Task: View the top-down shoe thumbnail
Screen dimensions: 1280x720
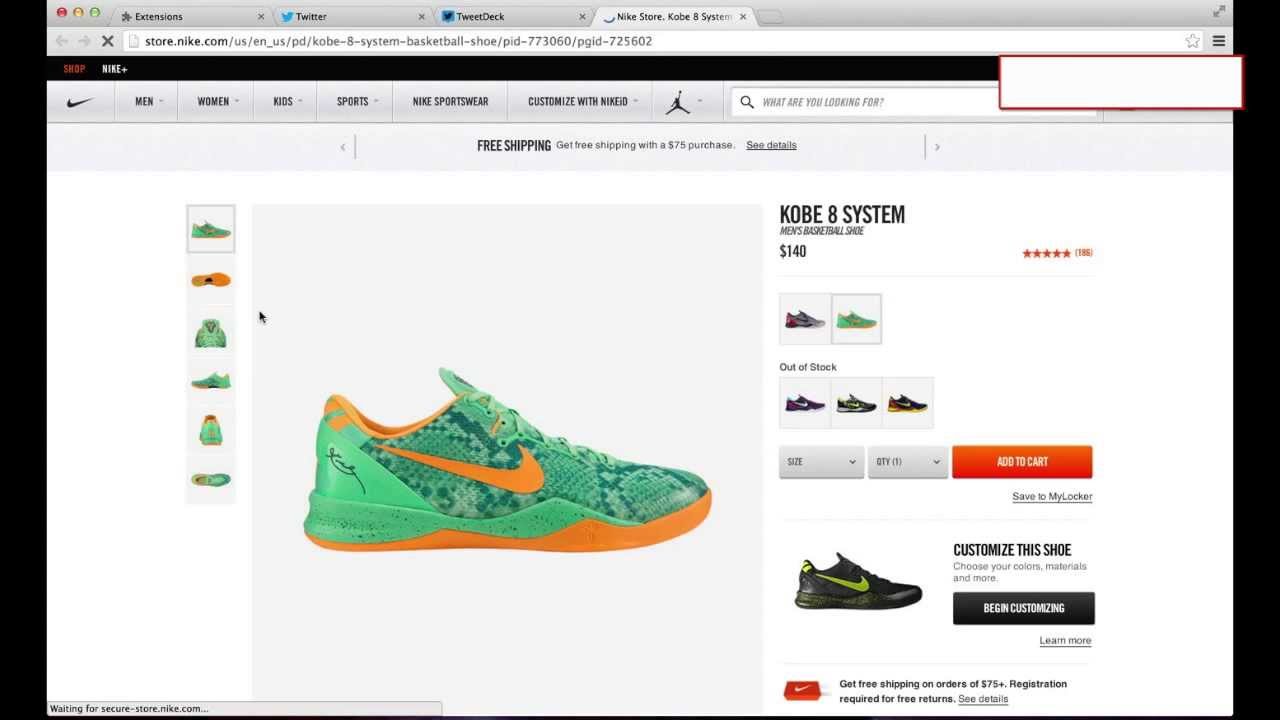Action: 211,480
